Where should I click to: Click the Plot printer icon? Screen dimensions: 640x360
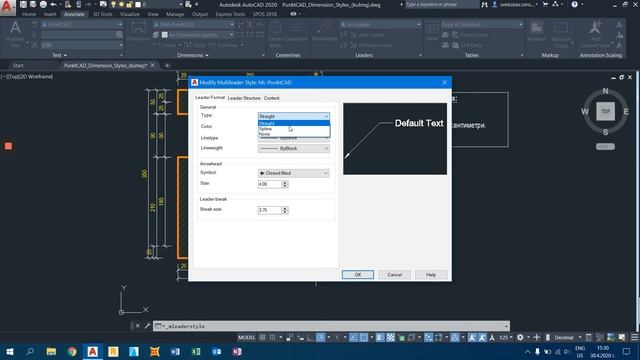point(43,4)
